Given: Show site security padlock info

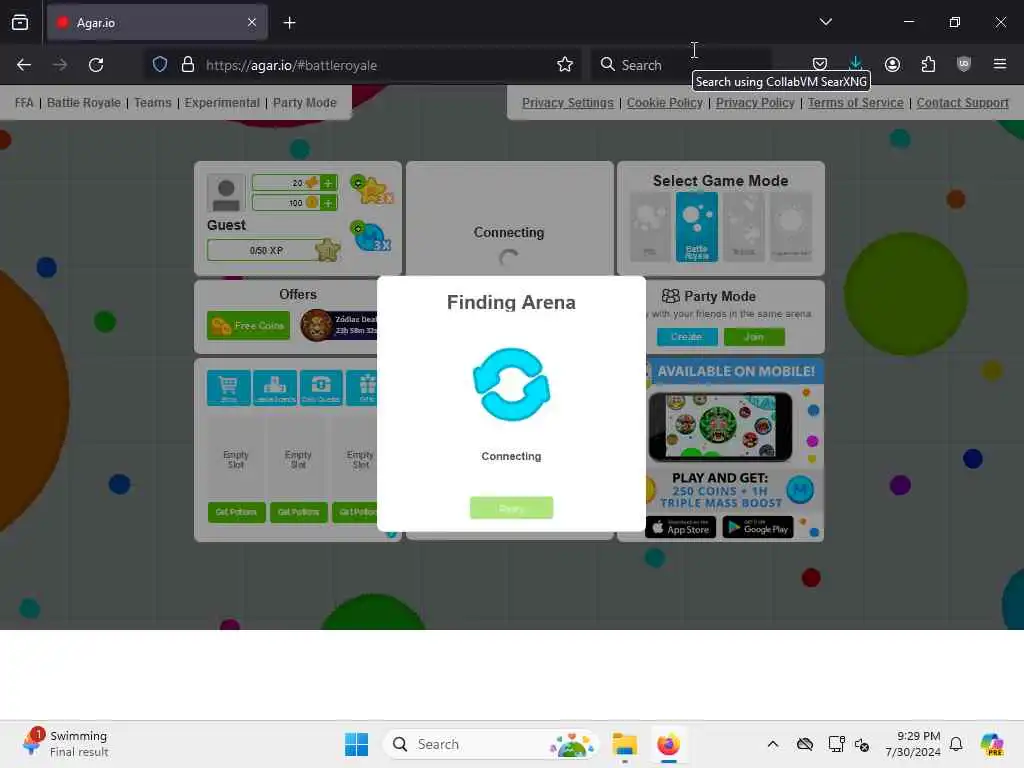Looking at the screenshot, I should point(188,65).
